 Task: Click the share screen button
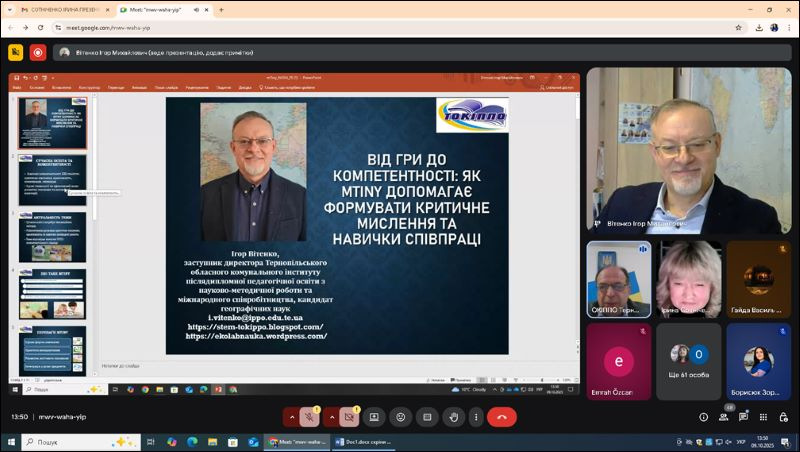click(374, 417)
